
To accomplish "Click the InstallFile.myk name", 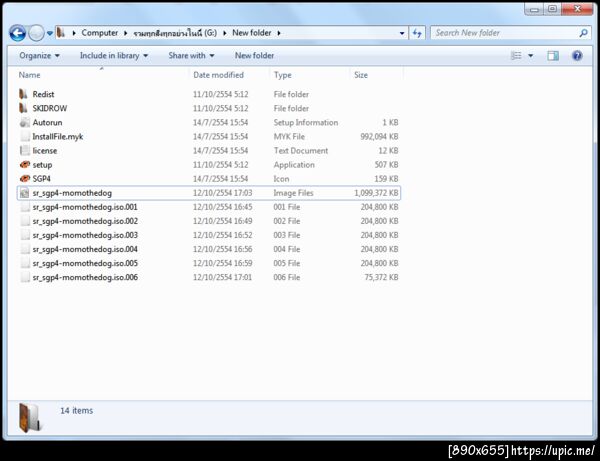I will click(58, 137).
